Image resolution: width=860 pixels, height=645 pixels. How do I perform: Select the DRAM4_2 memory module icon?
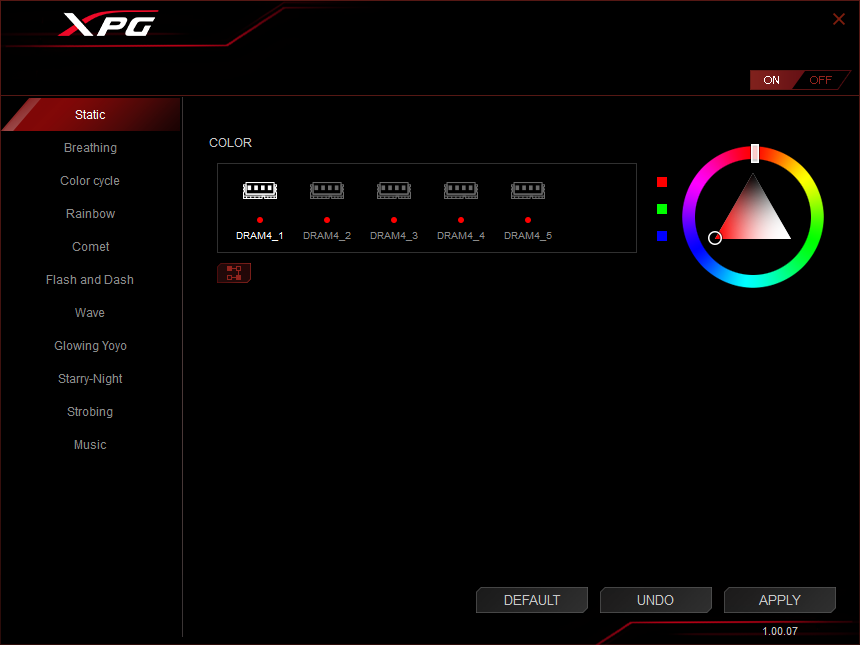pyautogui.click(x=327, y=190)
